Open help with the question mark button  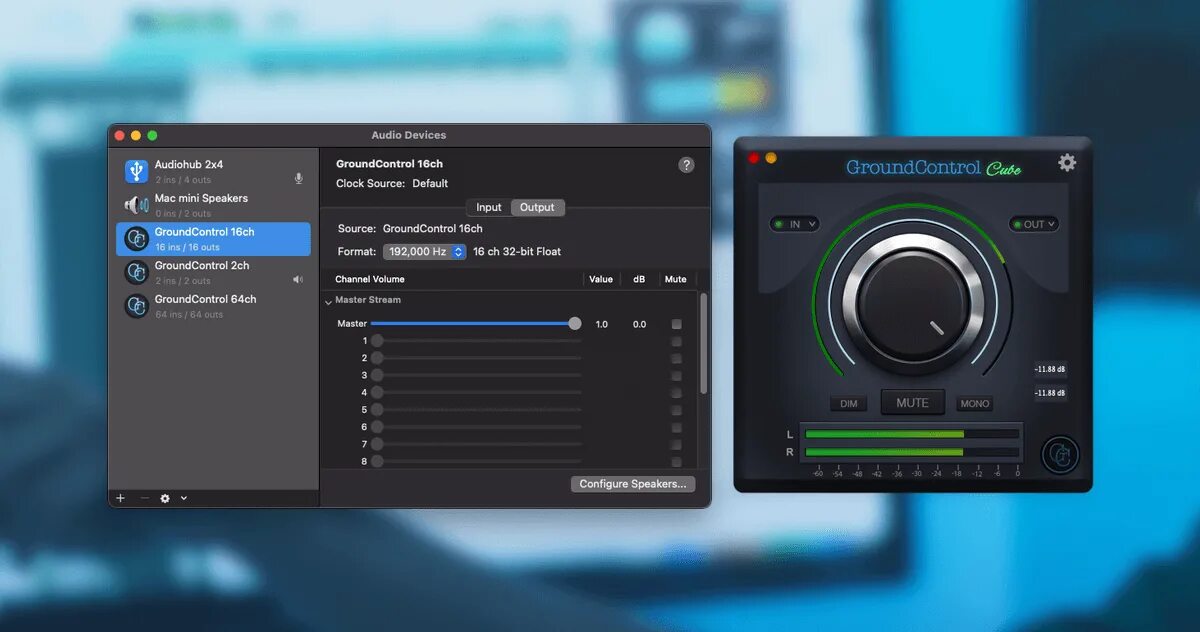point(686,165)
